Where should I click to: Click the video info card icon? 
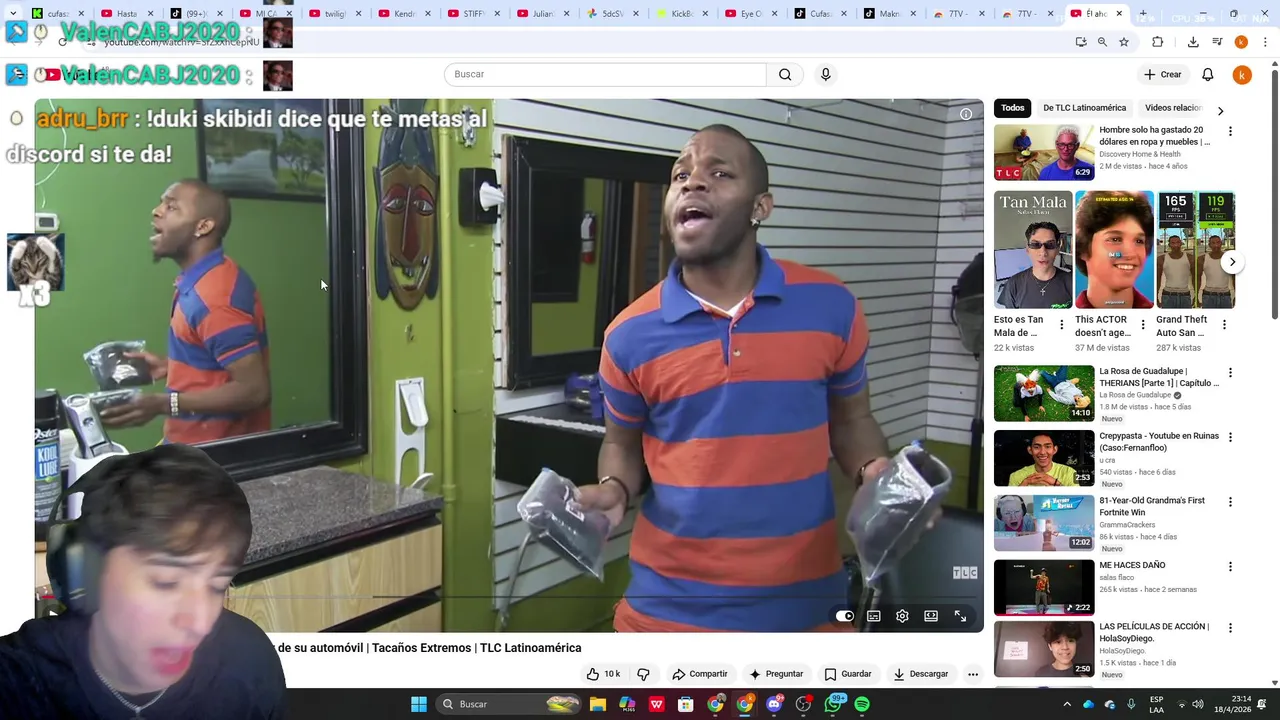pos(965,114)
